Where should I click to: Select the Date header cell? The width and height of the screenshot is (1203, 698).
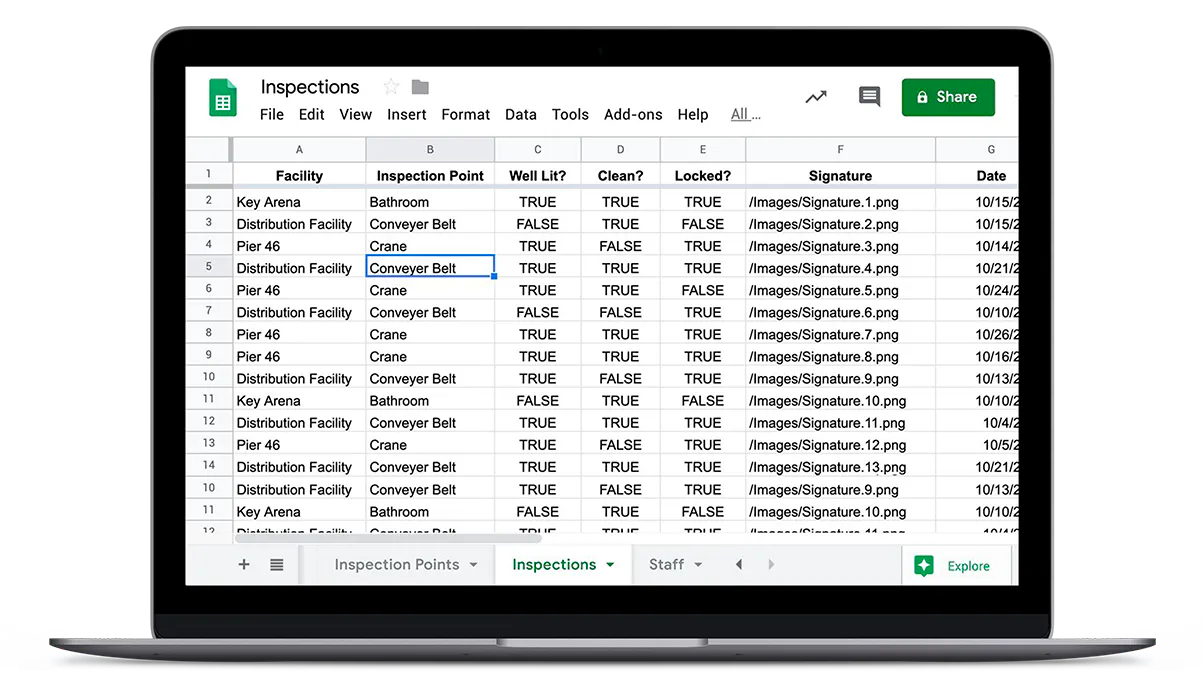977,175
